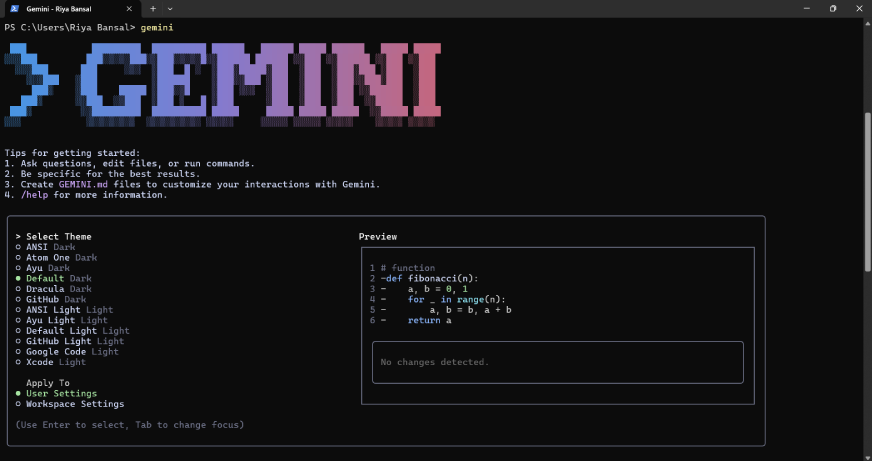Click the 'Select Theme' heading

59,237
